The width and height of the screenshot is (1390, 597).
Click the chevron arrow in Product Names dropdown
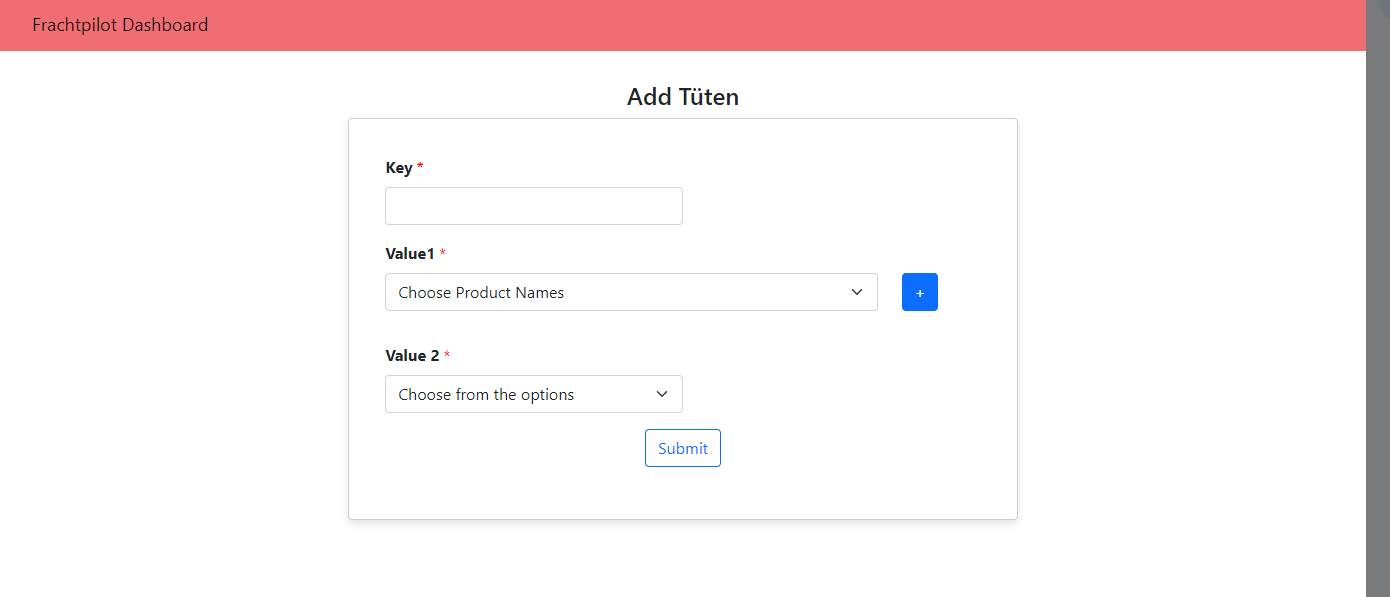(x=857, y=292)
